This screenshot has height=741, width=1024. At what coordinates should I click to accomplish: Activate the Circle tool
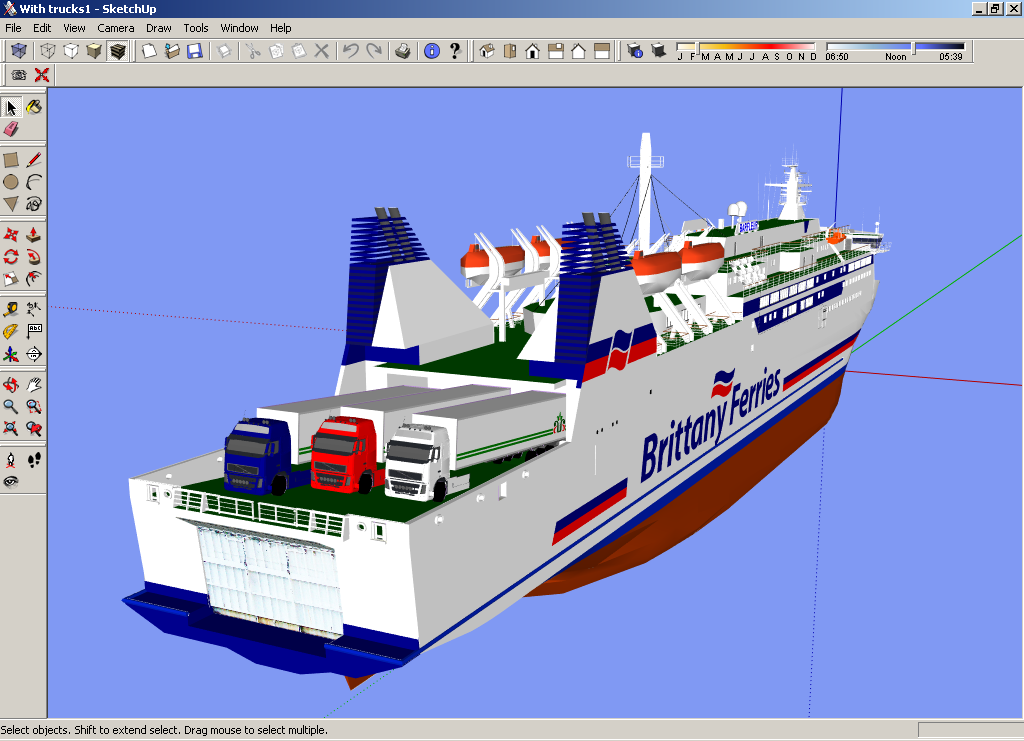click(11, 182)
